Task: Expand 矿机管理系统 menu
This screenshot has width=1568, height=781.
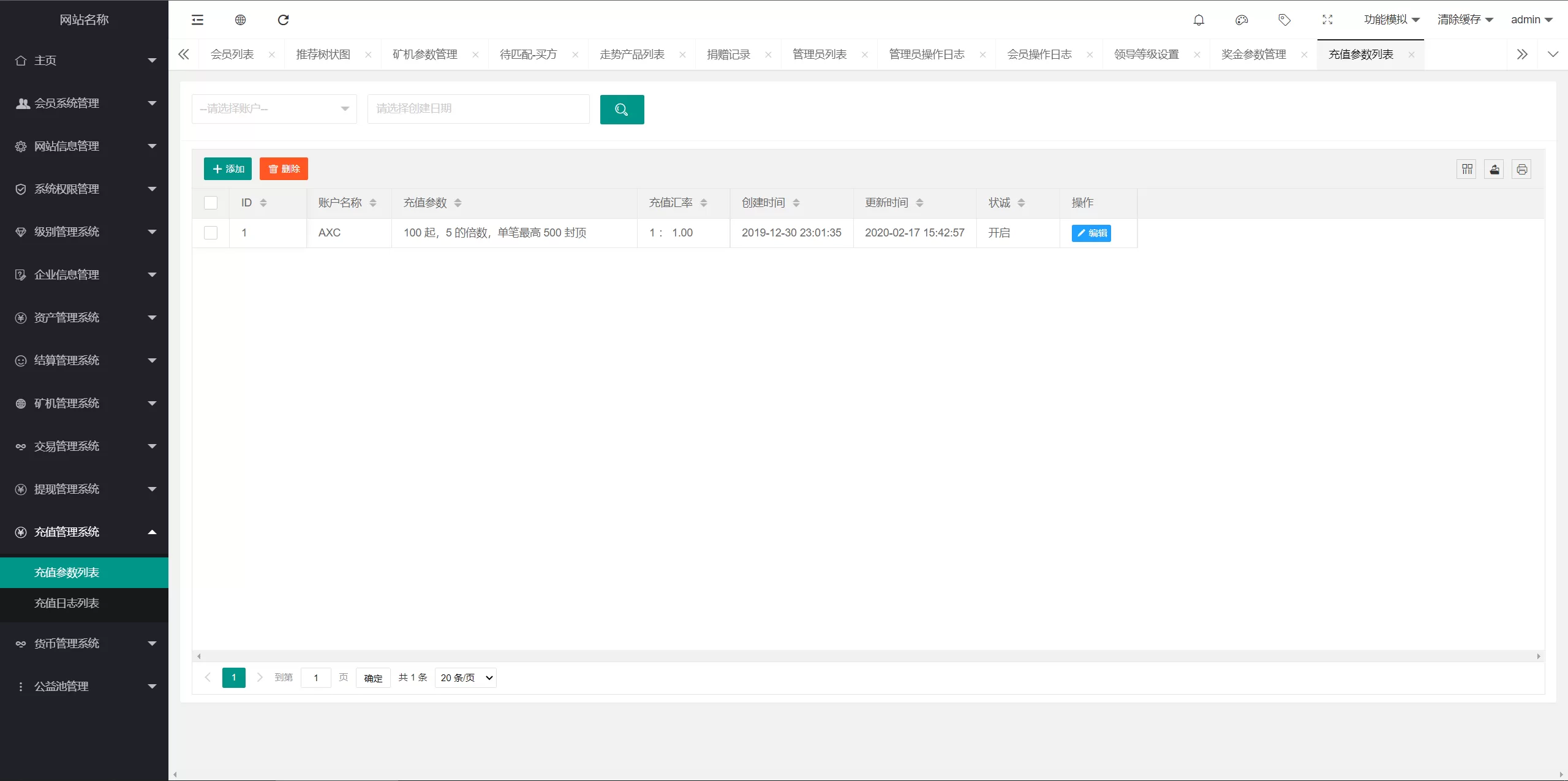Action: click(85, 404)
